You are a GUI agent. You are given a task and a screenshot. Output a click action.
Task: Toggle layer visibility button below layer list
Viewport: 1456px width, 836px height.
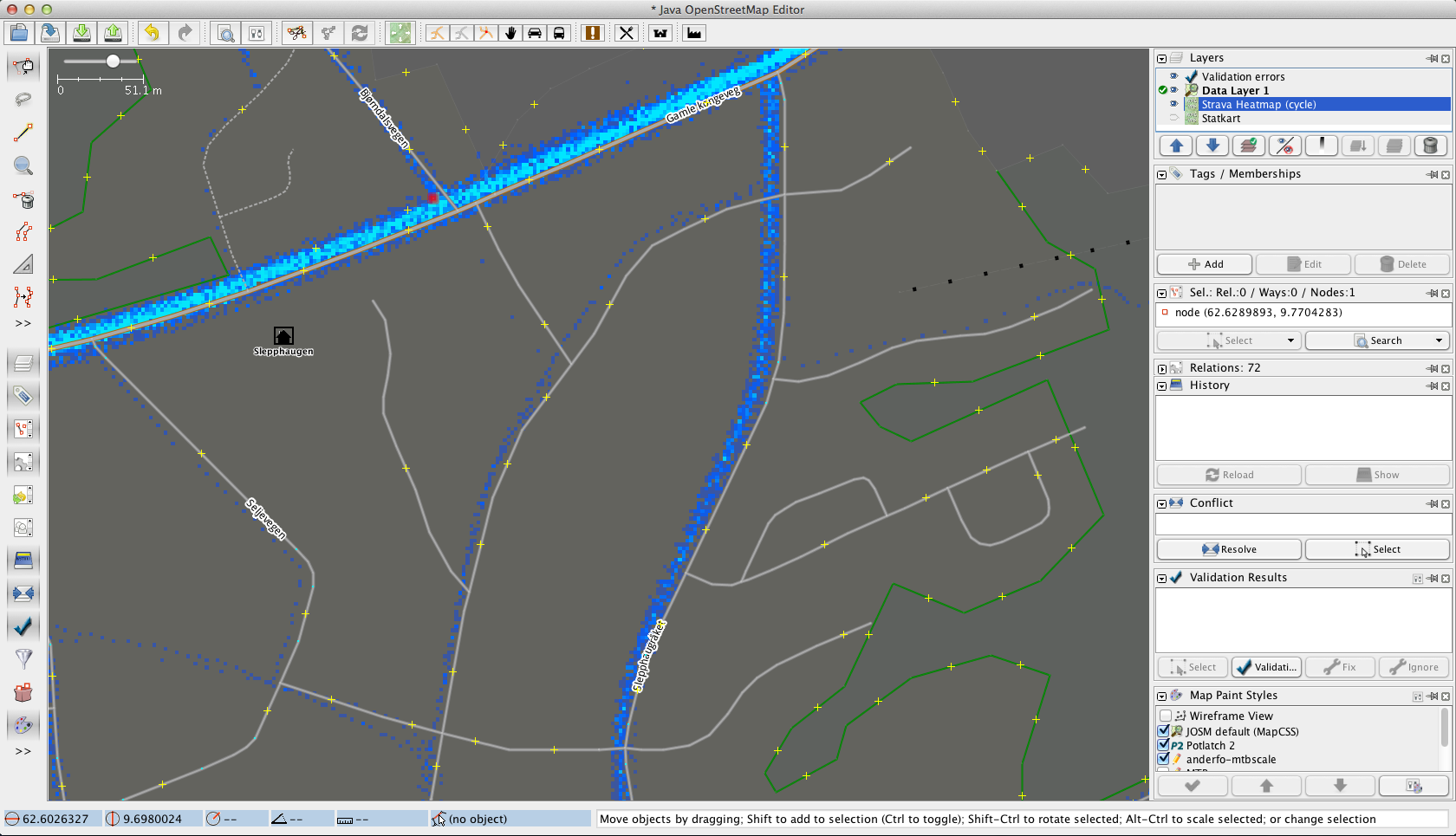(1285, 146)
